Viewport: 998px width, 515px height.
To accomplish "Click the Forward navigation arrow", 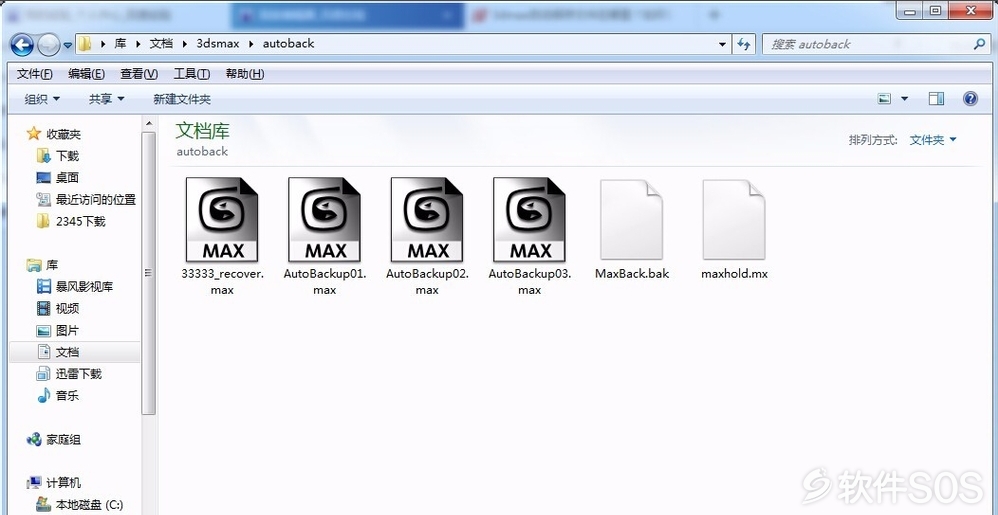I will click(49, 45).
